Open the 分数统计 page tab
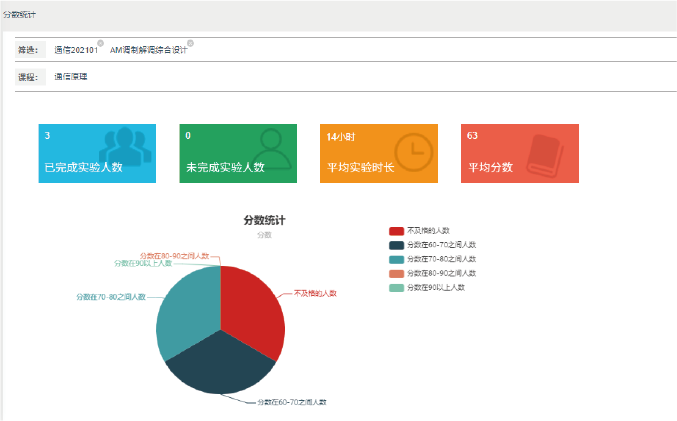Image resolution: width=677 pixels, height=421 pixels. pyautogui.click(x=20, y=15)
